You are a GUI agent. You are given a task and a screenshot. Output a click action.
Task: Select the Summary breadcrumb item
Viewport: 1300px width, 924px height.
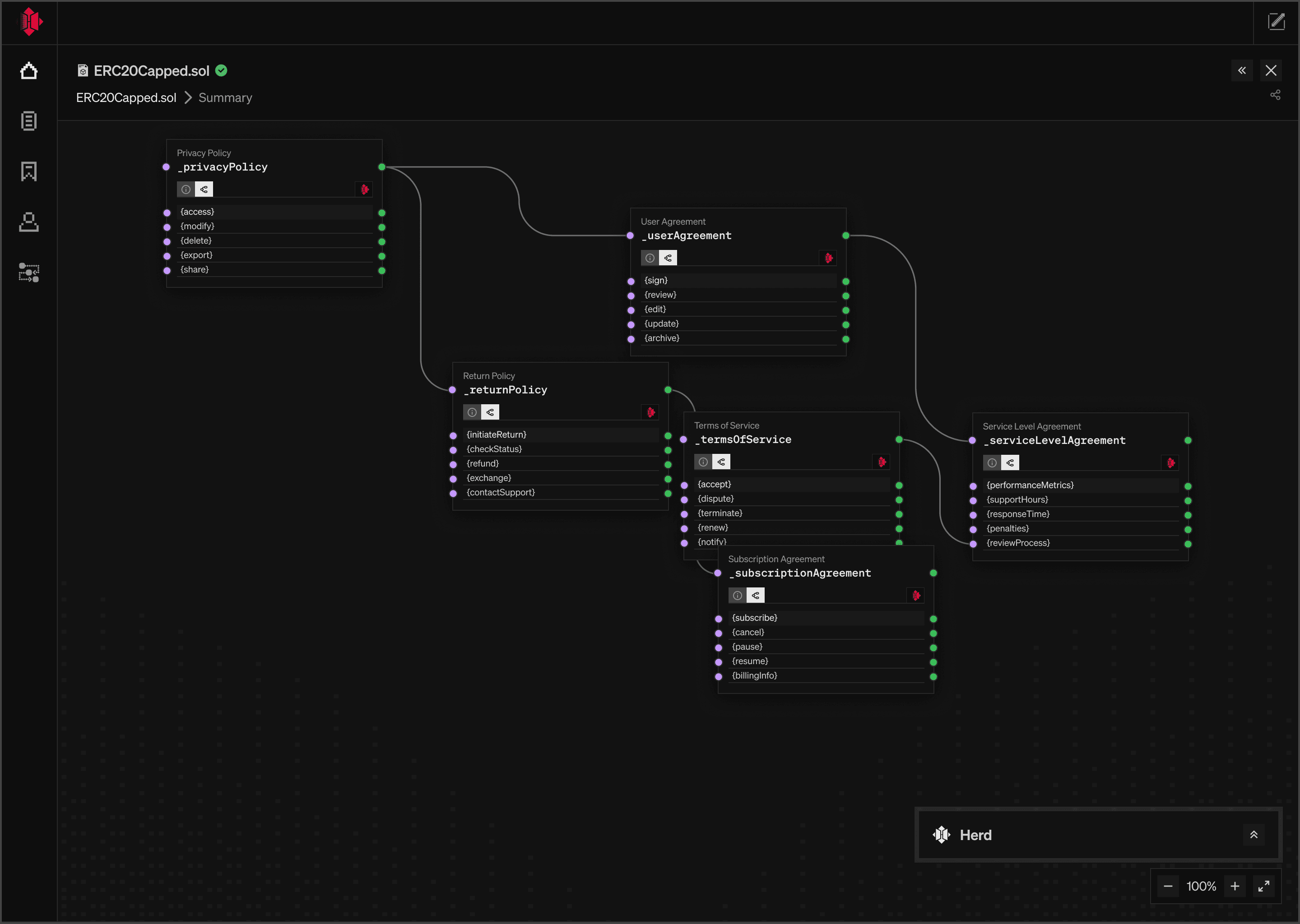coord(225,98)
